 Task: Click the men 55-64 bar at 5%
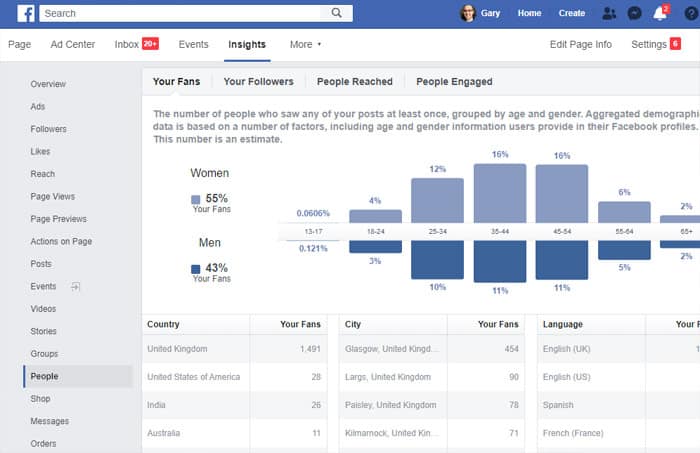click(x=624, y=250)
